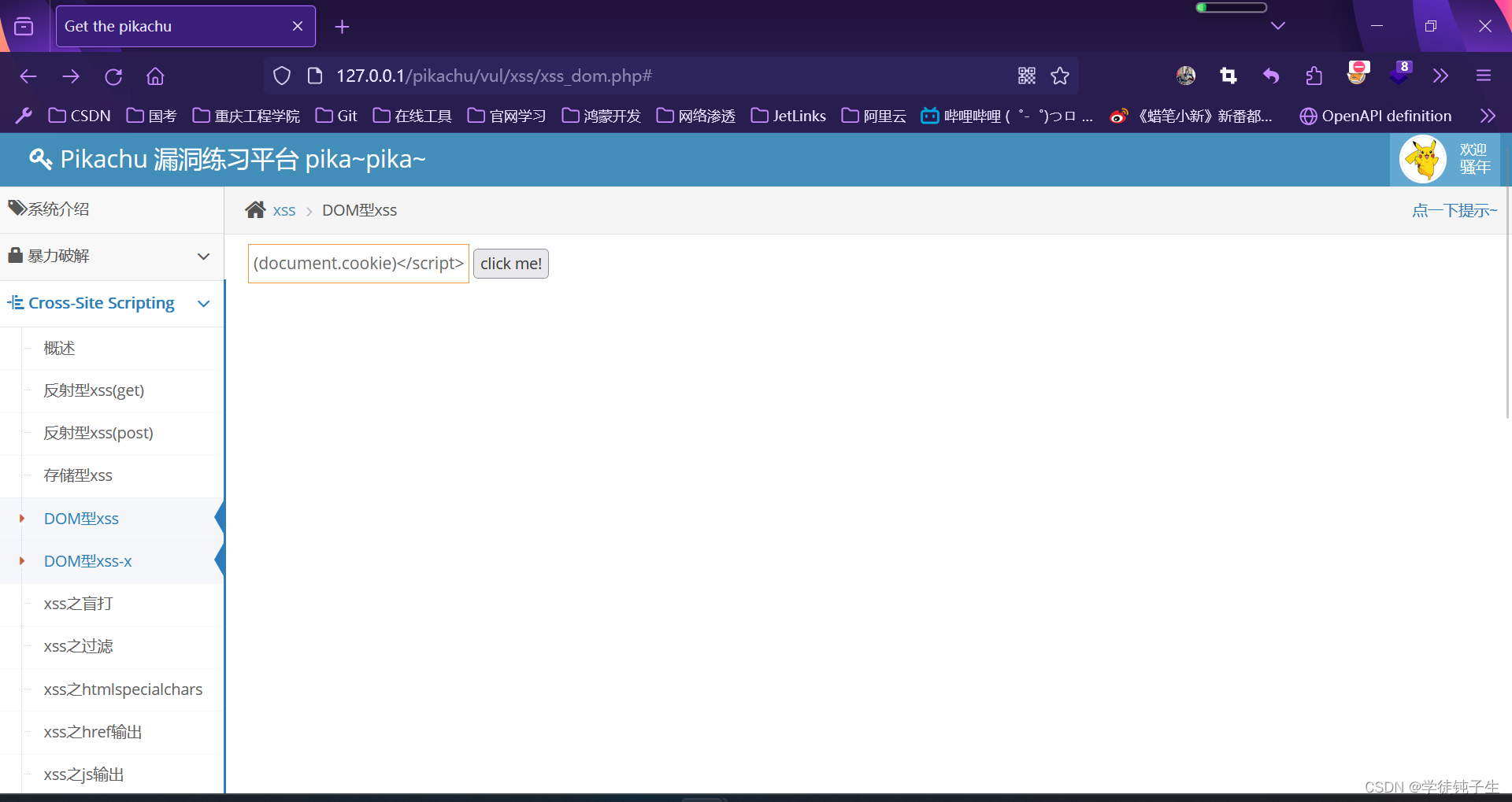Click the crop screenshot extension icon
The height and width of the screenshot is (802, 1512).
pyautogui.click(x=1228, y=76)
